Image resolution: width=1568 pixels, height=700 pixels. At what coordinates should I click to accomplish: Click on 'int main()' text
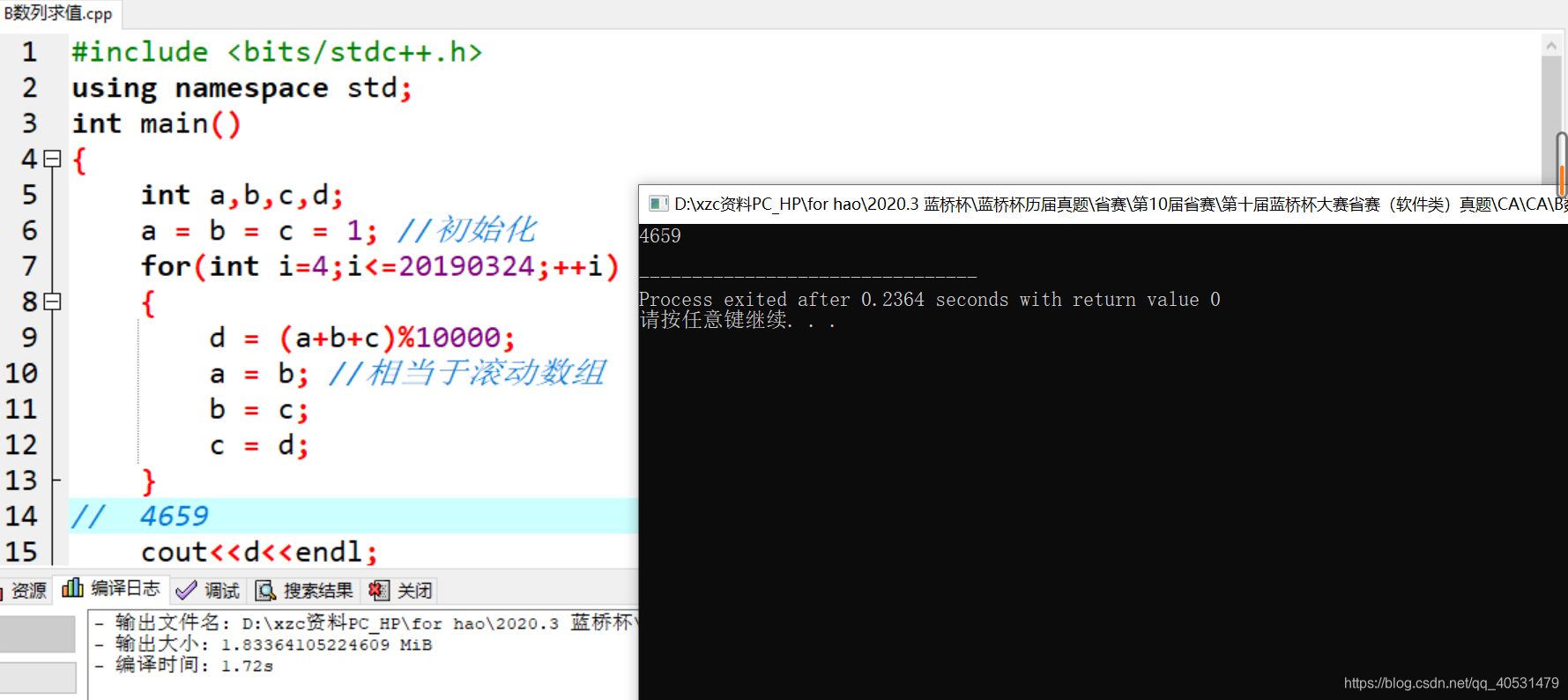pos(156,123)
